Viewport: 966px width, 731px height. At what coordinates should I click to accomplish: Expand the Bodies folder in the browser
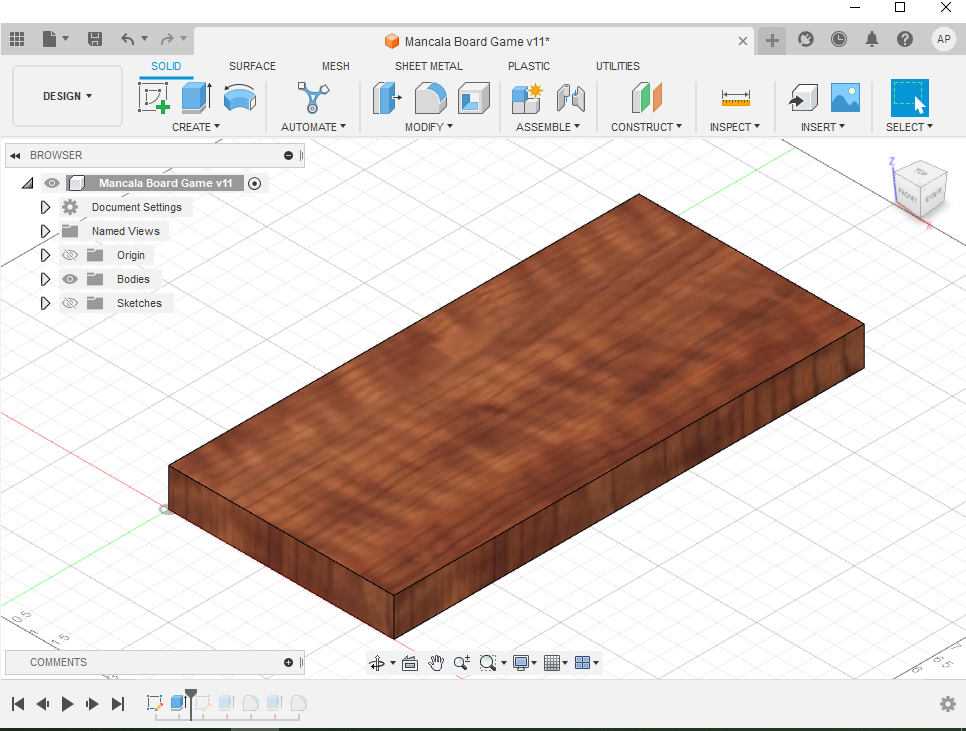pos(45,279)
